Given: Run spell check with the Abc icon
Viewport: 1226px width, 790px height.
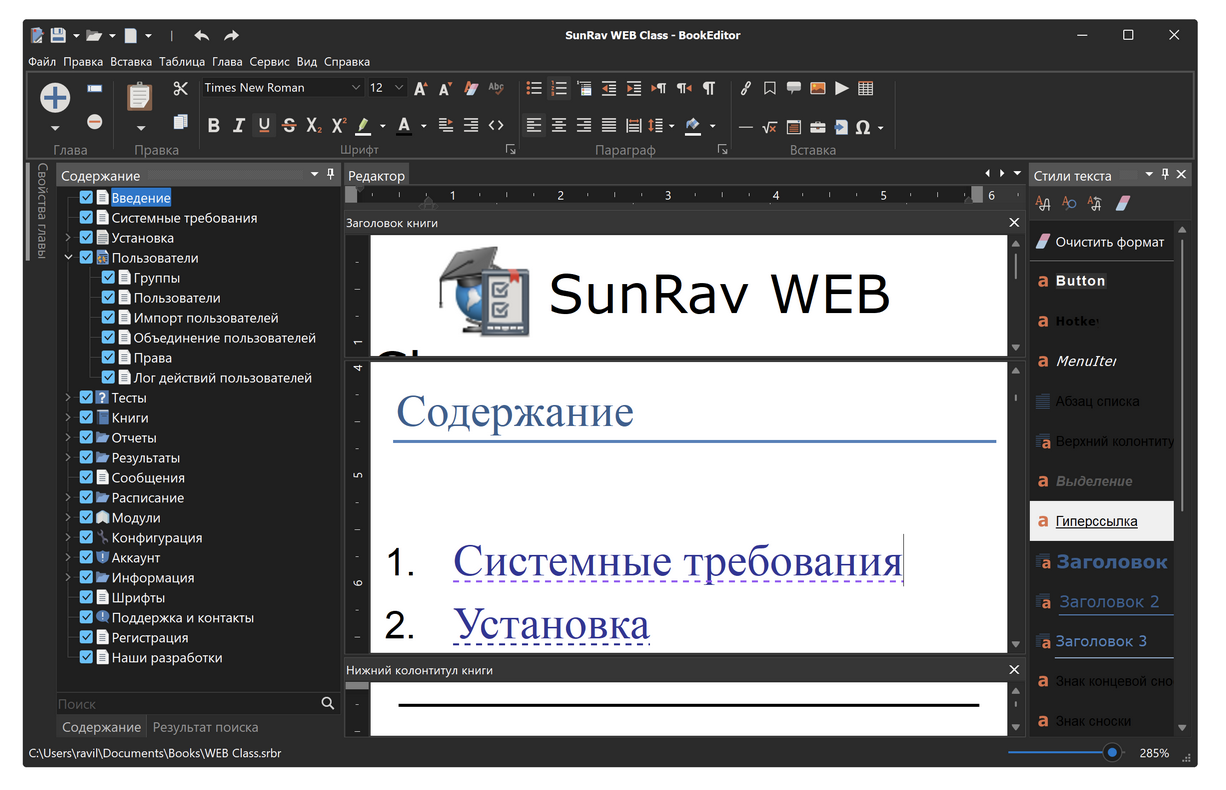Looking at the screenshot, I should click(496, 88).
